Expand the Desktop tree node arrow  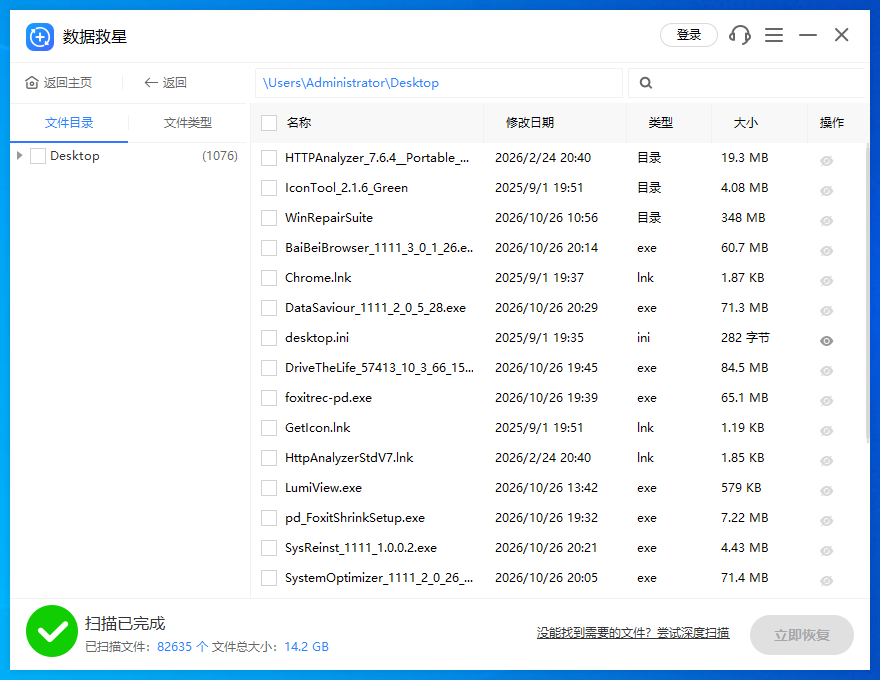tap(20, 155)
